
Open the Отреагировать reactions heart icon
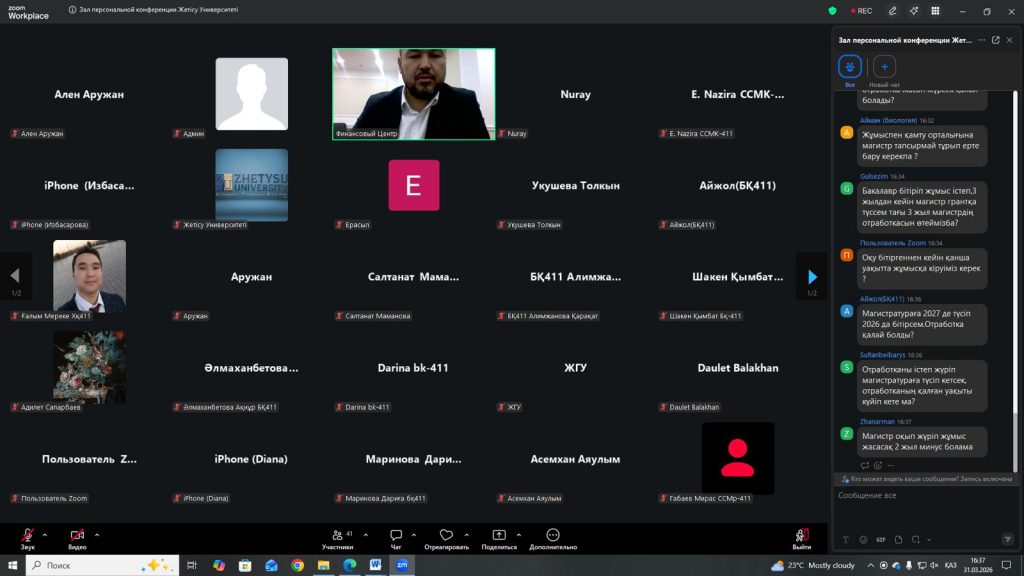tap(446, 536)
